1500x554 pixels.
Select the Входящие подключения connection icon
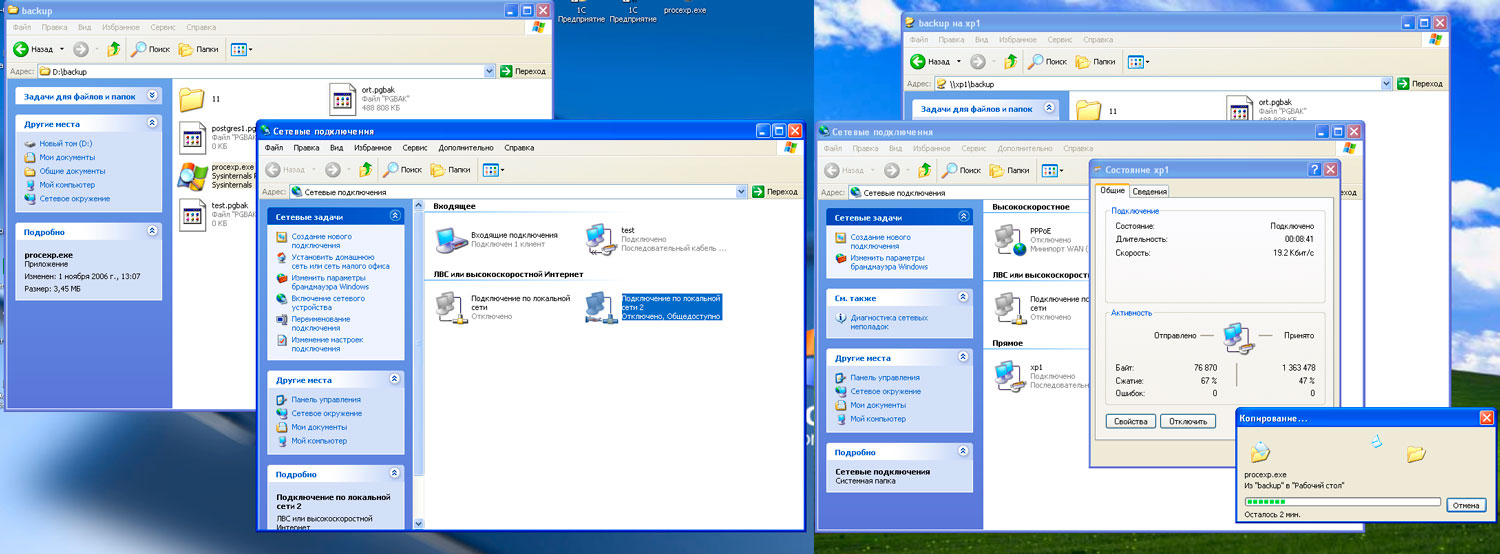pos(451,239)
